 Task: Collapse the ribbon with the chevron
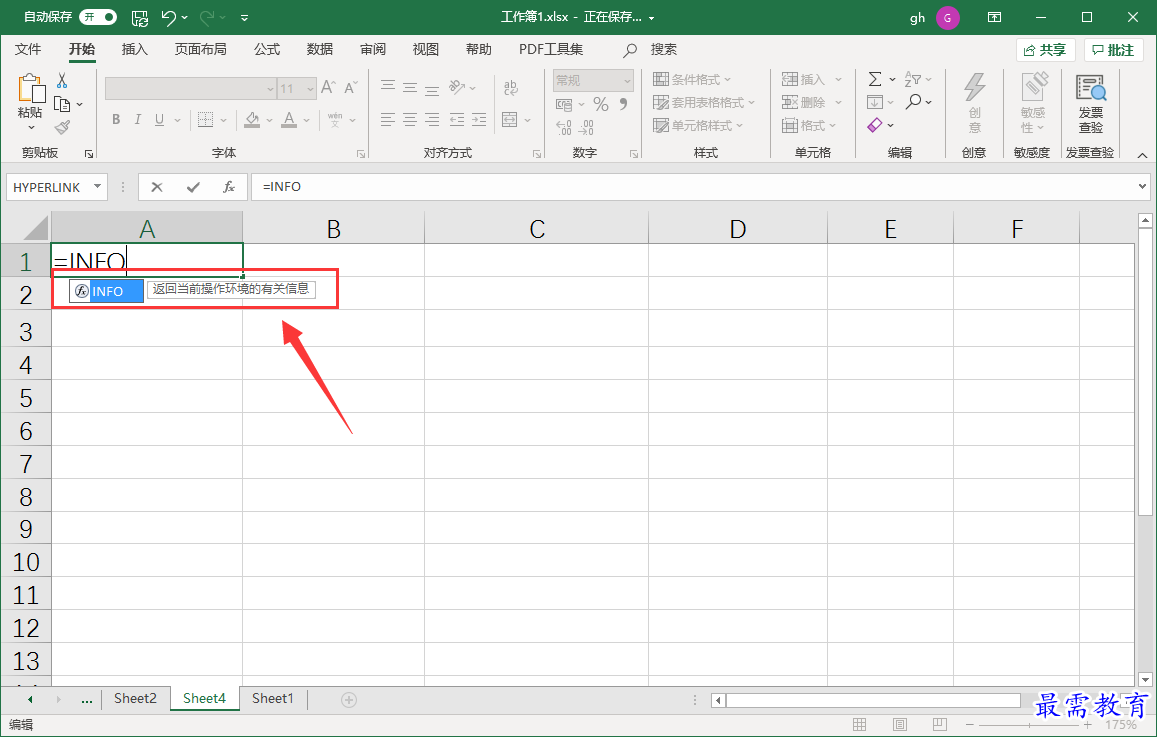tap(1142, 156)
